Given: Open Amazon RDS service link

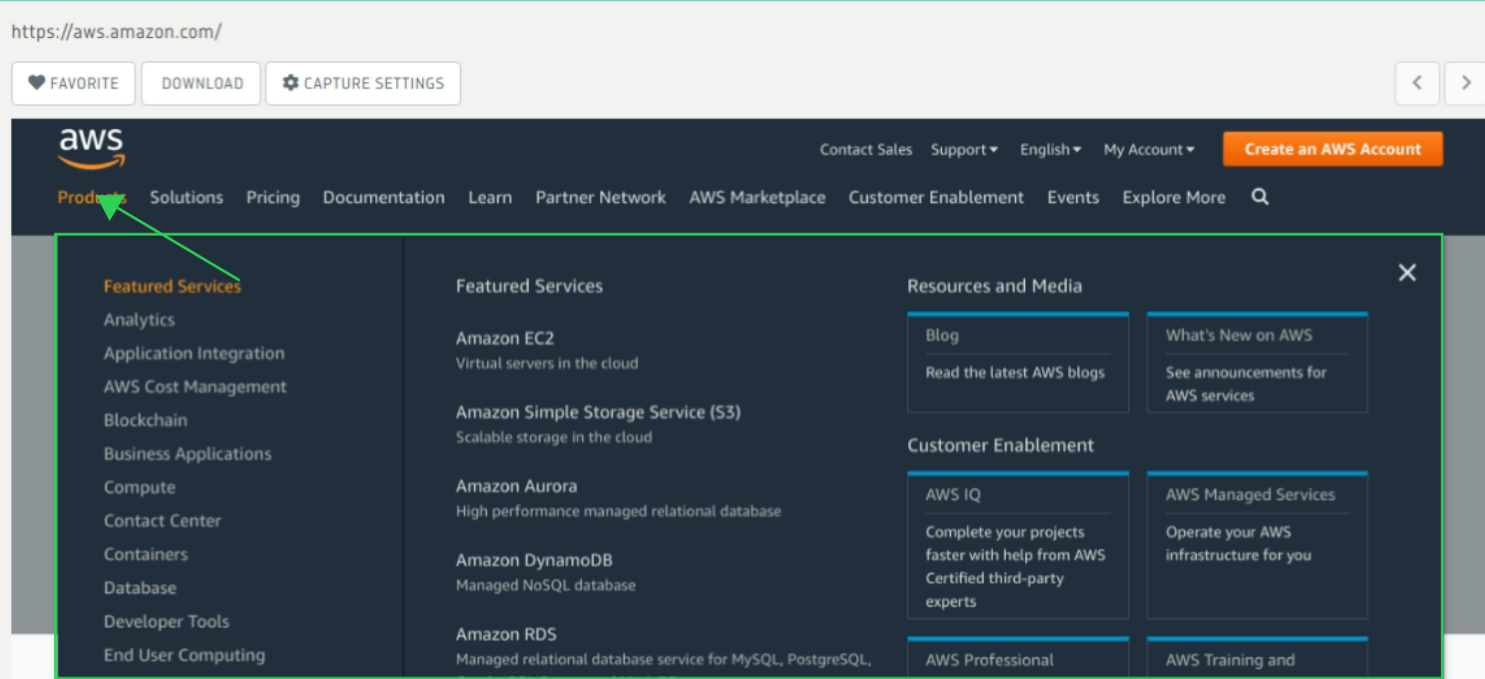Looking at the screenshot, I should (506, 634).
